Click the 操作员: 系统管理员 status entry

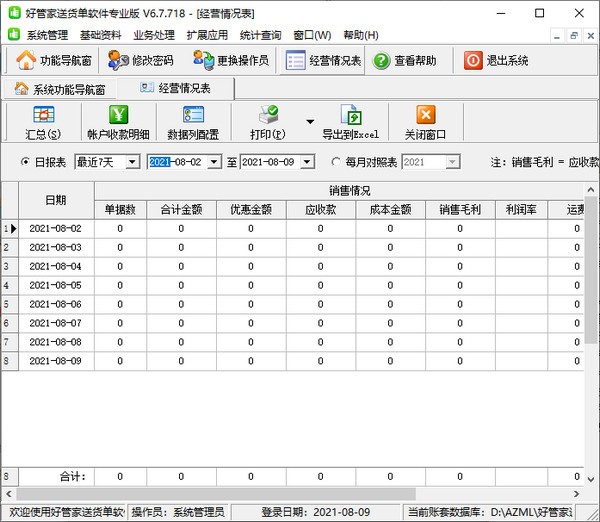click(x=178, y=512)
